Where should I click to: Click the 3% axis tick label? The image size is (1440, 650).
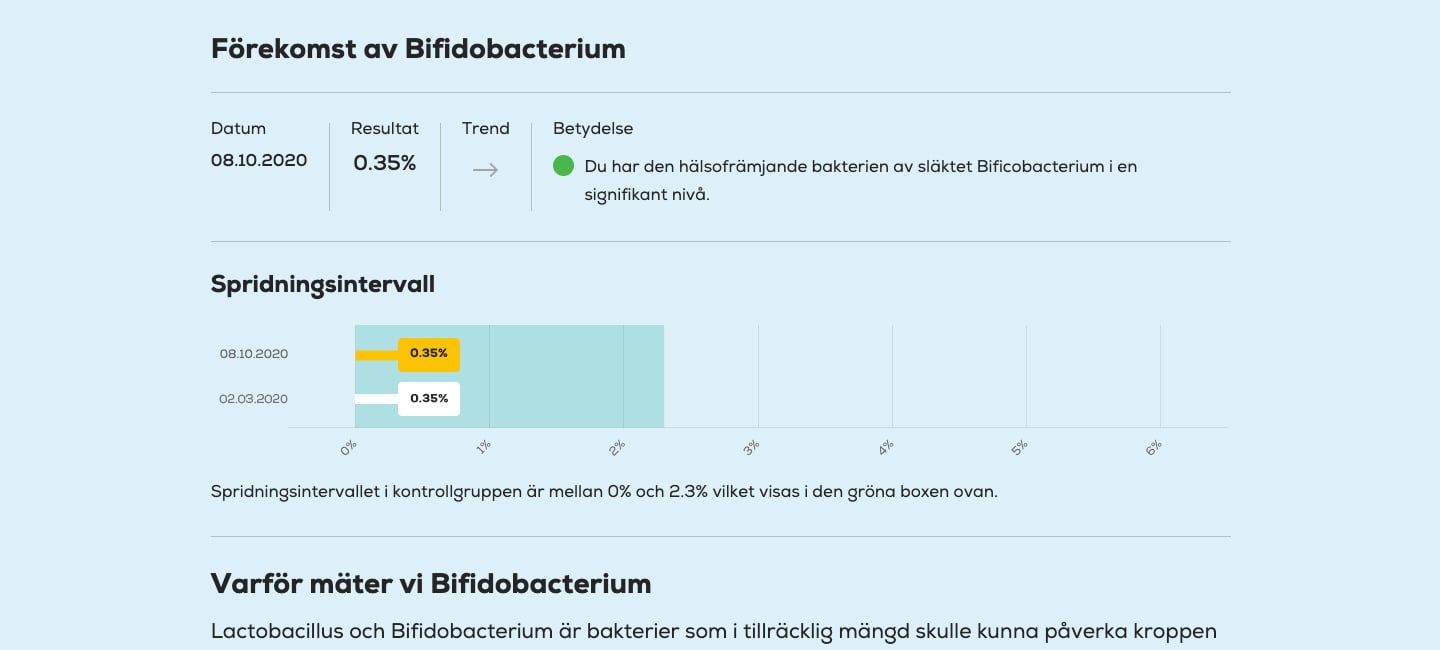[x=752, y=449]
